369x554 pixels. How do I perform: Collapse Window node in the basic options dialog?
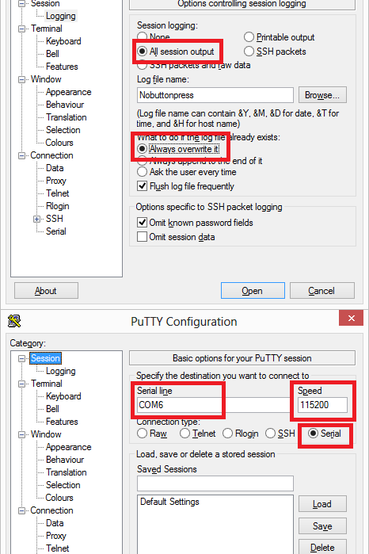point(22,435)
